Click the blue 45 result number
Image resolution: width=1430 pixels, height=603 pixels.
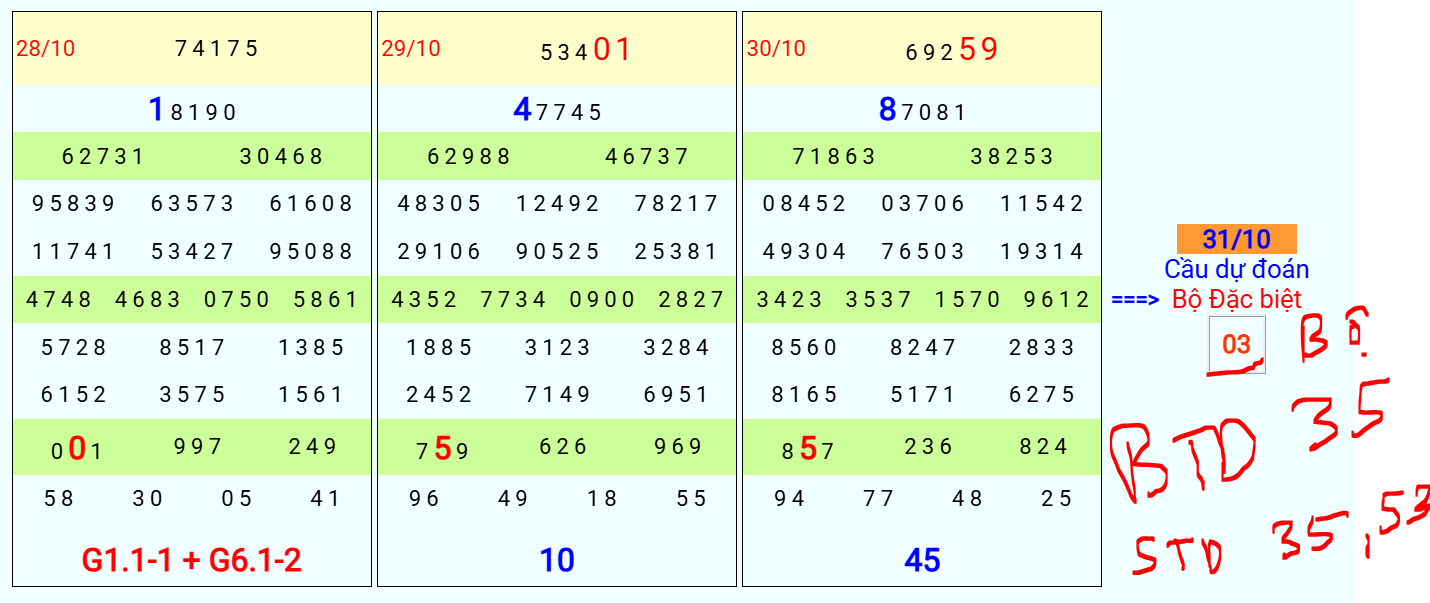[922, 561]
